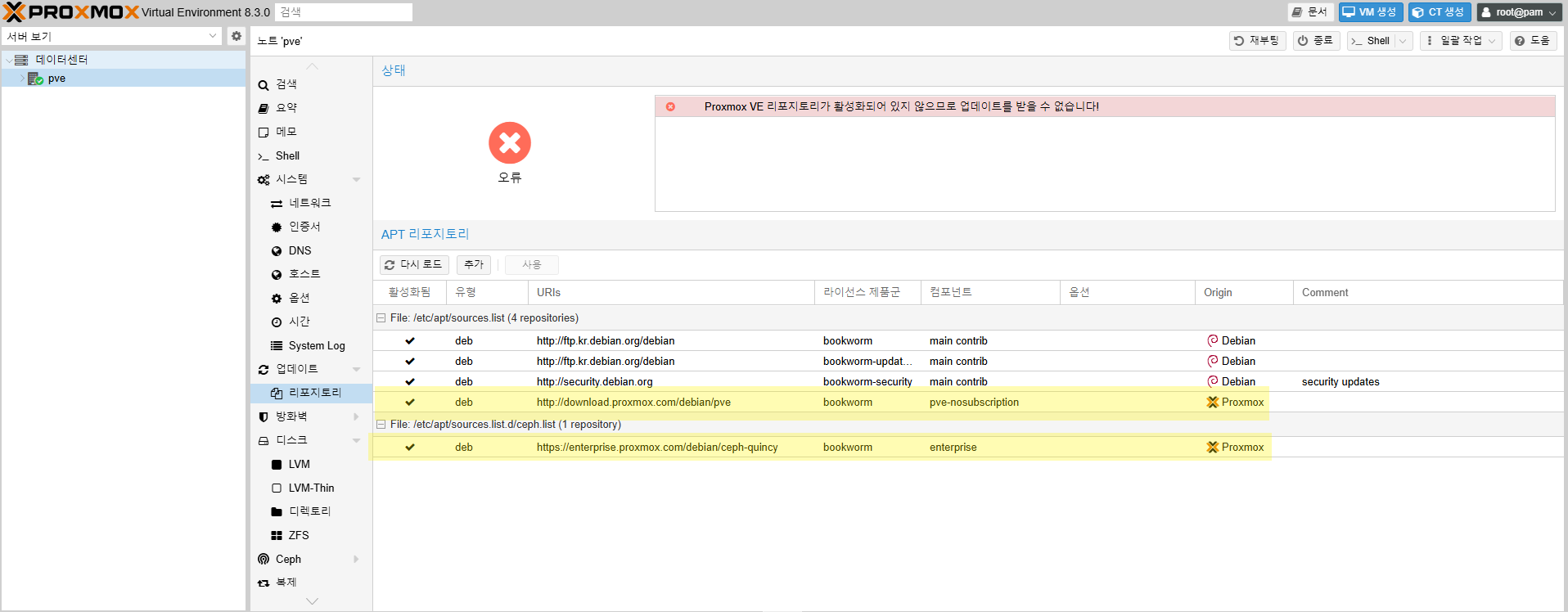Click the disabled 사용 enable button
This screenshot has width=1568, height=612.
coord(532,265)
